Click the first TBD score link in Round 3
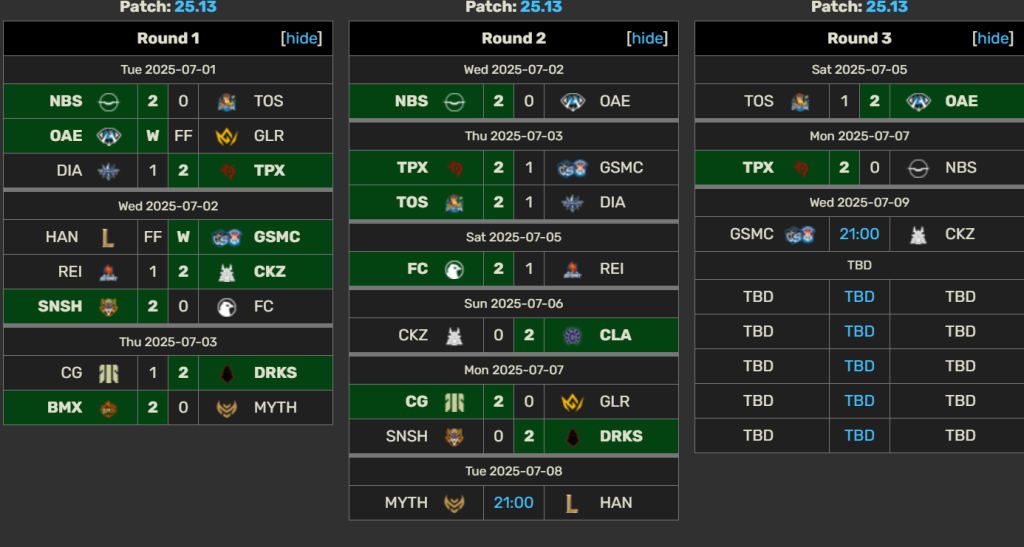This screenshot has height=547, width=1024. pyautogui.click(x=859, y=297)
